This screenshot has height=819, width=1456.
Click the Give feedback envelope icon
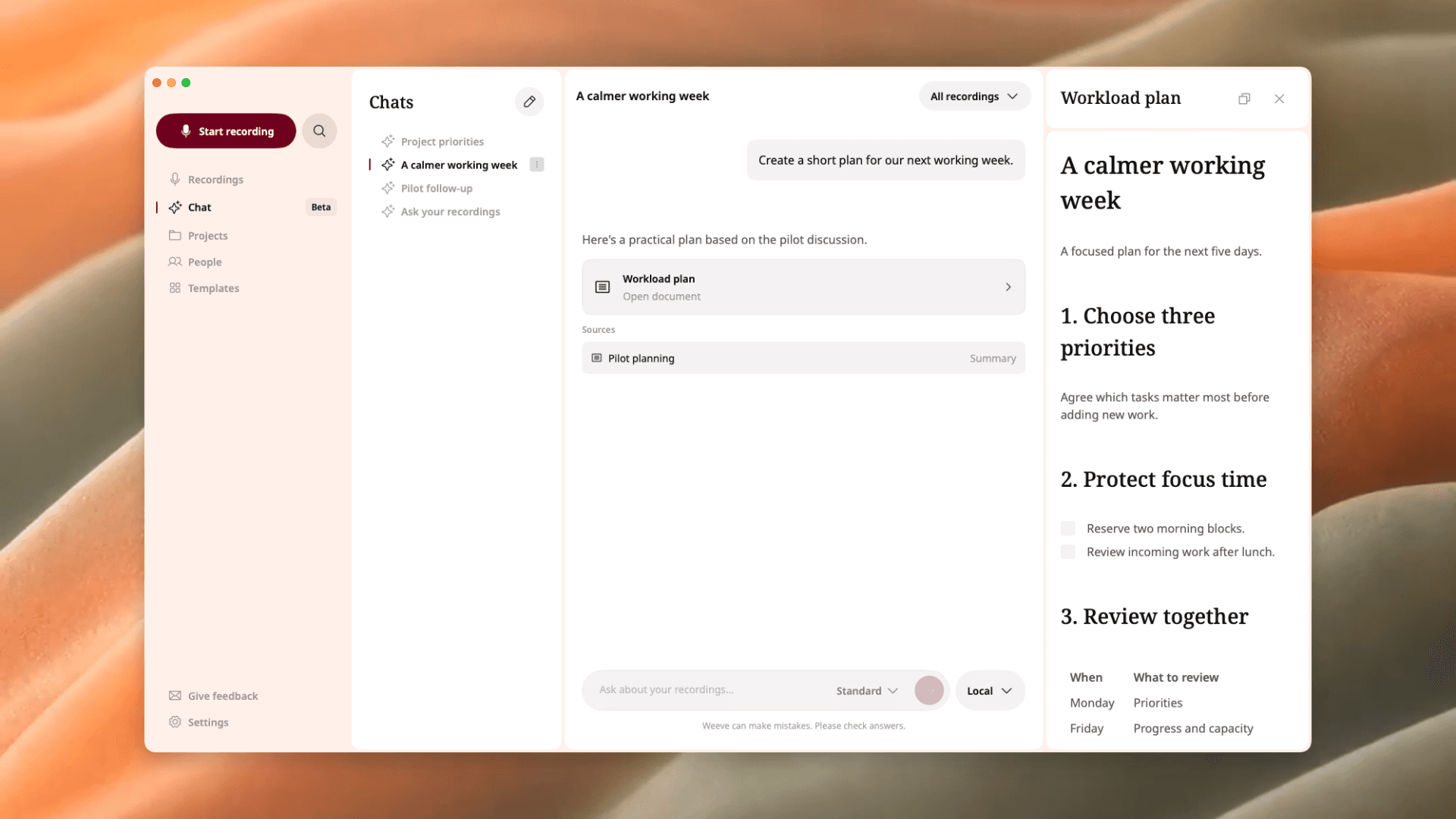click(x=175, y=695)
